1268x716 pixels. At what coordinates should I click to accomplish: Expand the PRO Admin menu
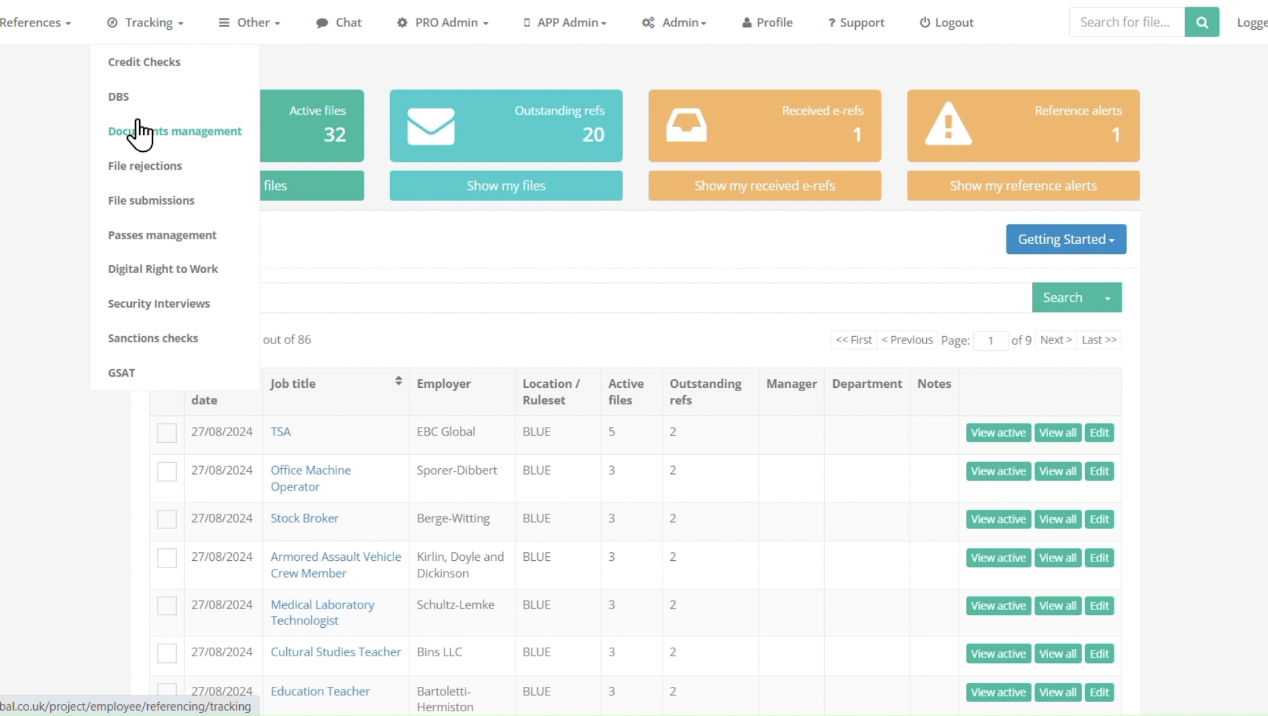442,22
